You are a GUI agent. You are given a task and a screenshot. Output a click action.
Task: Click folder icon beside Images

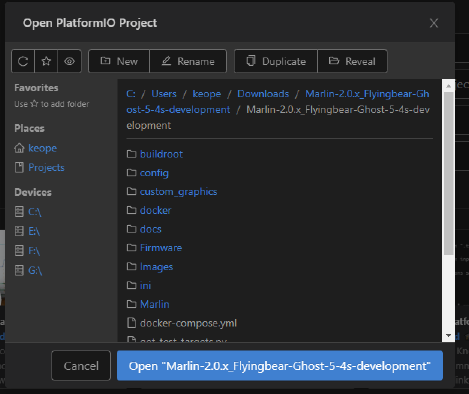[x=132, y=267]
